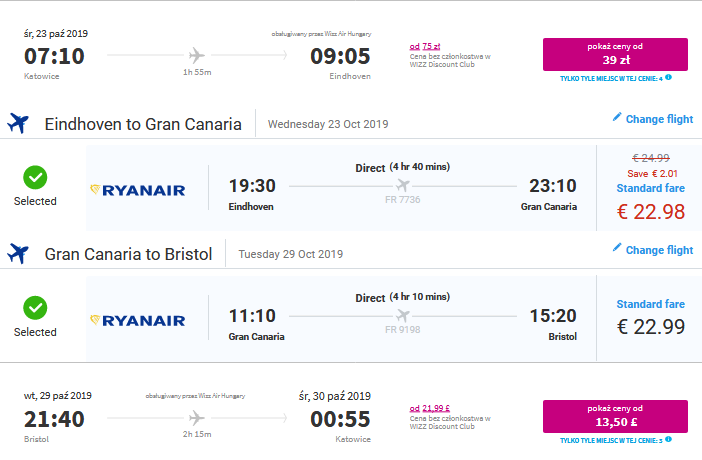Click the gray plane icon on the FR 7736 route line

(402, 185)
